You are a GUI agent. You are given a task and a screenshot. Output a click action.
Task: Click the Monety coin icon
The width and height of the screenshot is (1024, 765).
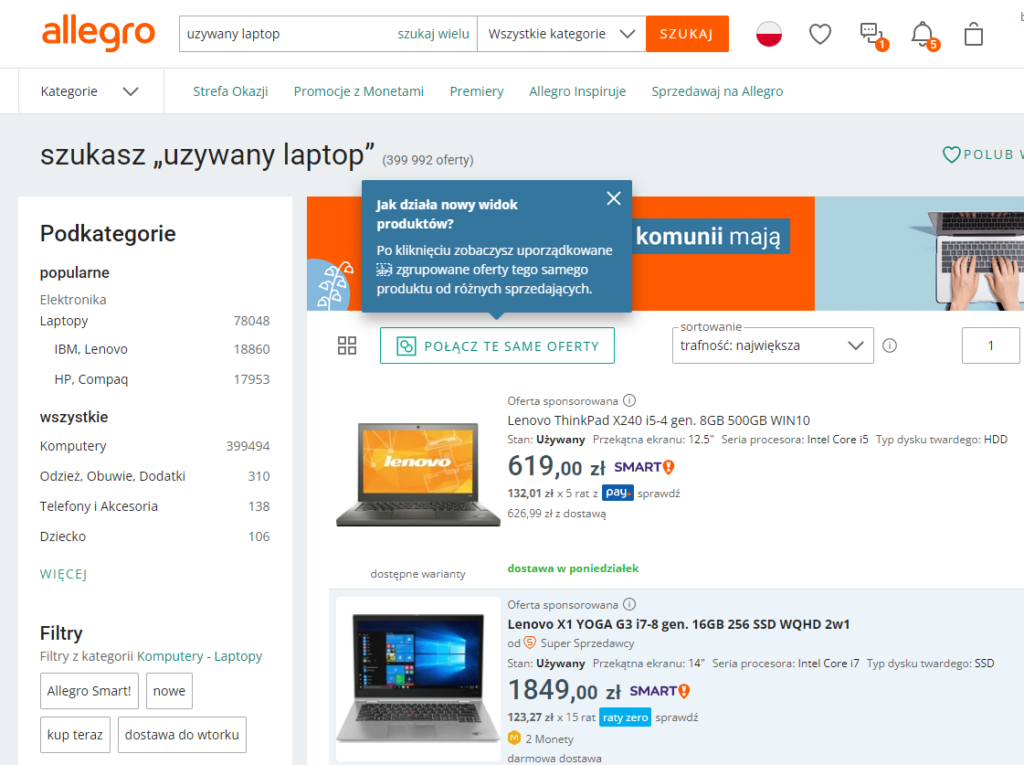pos(515,738)
